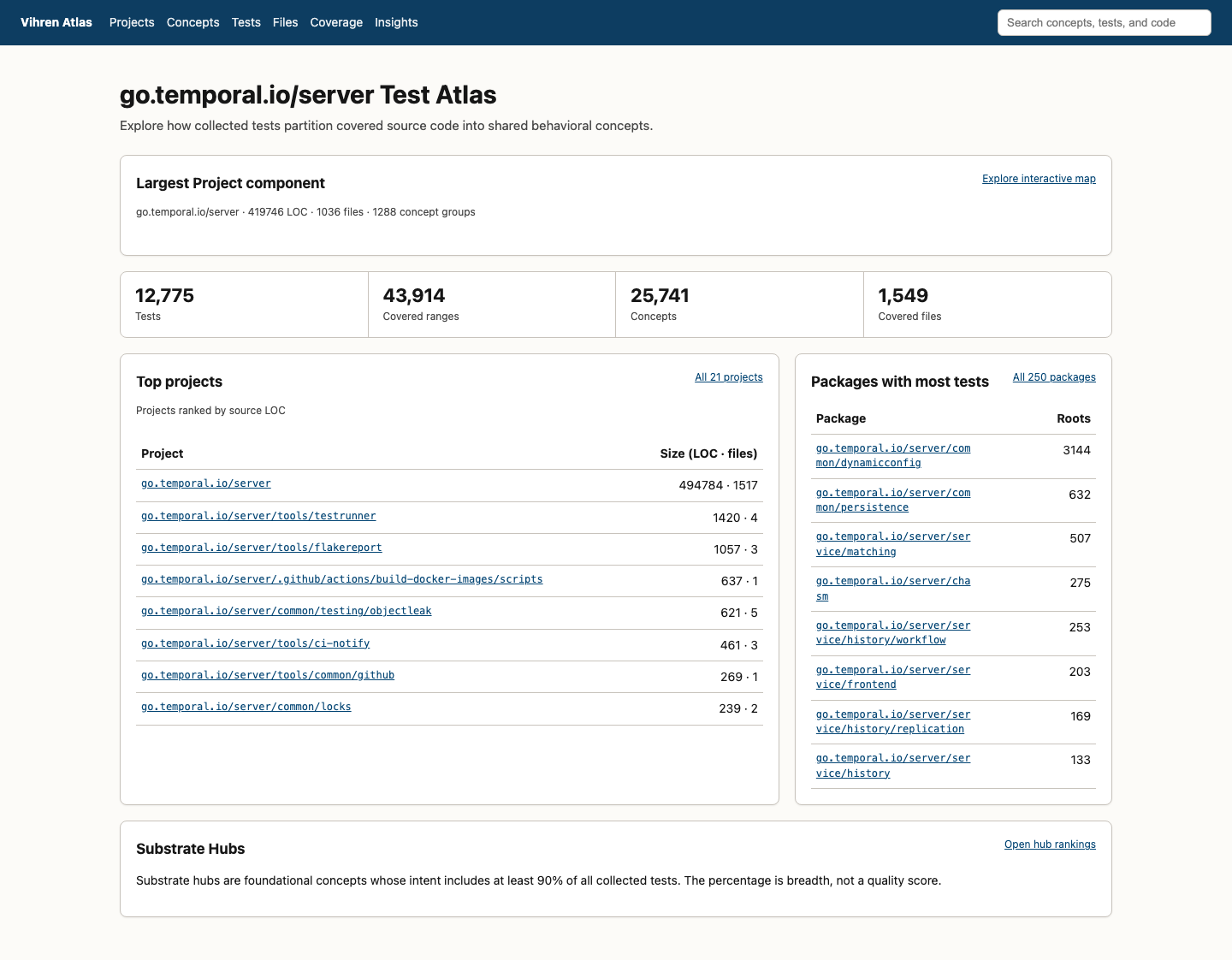Click the size value 239 · 2
1232x960 pixels.
point(738,708)
